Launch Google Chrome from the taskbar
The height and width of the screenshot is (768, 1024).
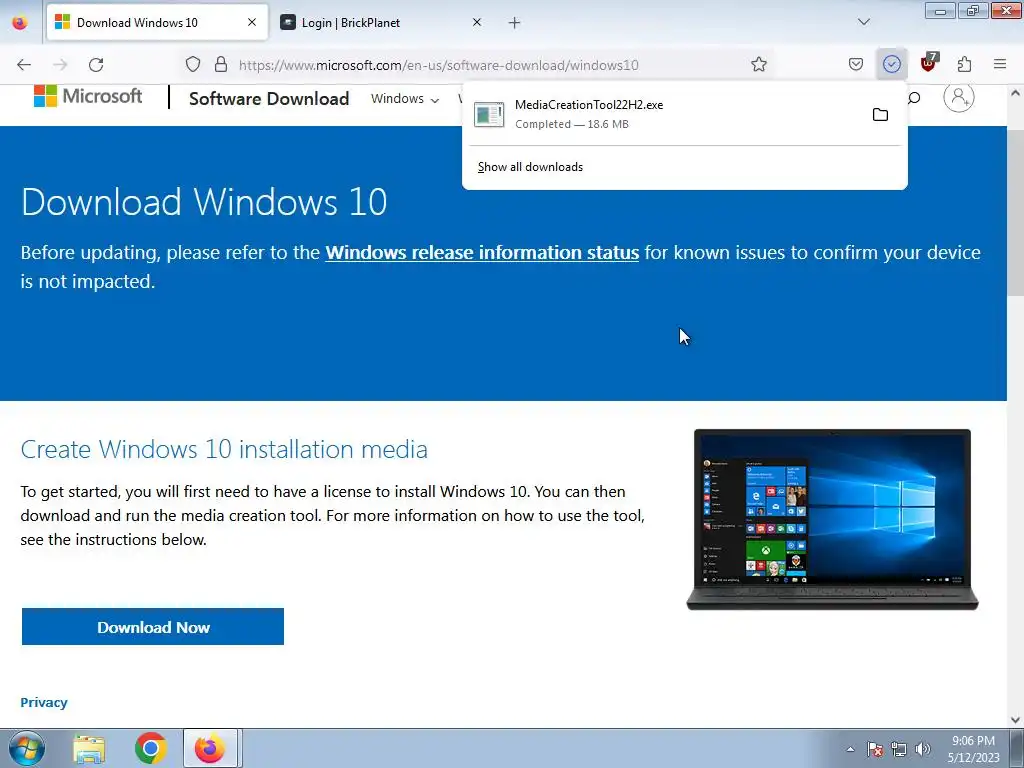(151, 749)
